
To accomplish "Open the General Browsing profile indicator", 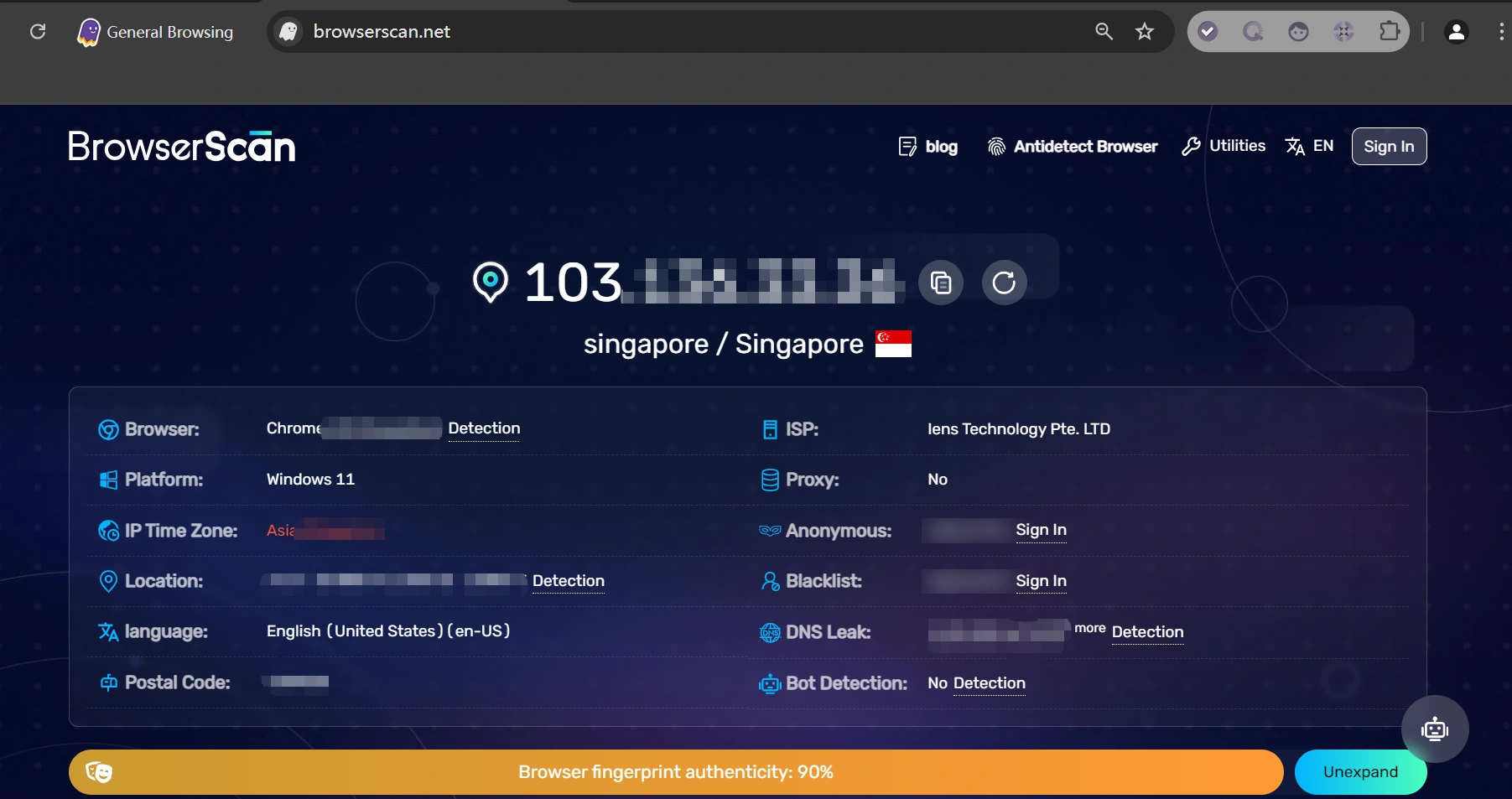I will [x=155, y=32].
